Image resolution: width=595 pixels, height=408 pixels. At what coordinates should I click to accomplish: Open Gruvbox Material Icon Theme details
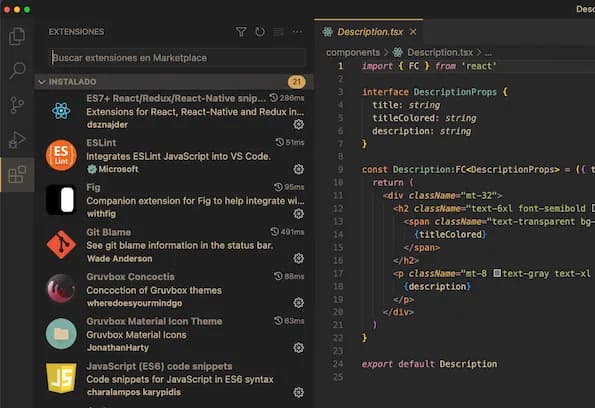pyautogui.click(x=154, y=321)
